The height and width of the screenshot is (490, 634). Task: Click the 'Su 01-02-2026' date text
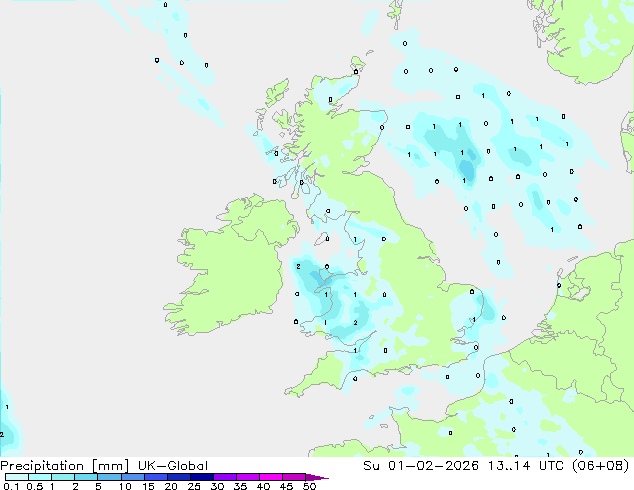(x=421, y=466)
